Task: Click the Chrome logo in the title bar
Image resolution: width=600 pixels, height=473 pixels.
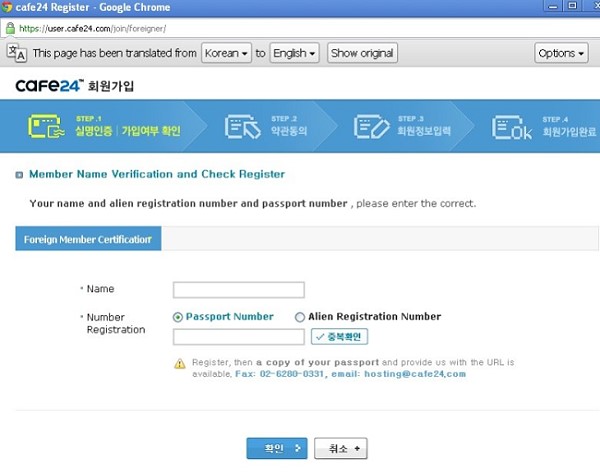Action: 7,7
